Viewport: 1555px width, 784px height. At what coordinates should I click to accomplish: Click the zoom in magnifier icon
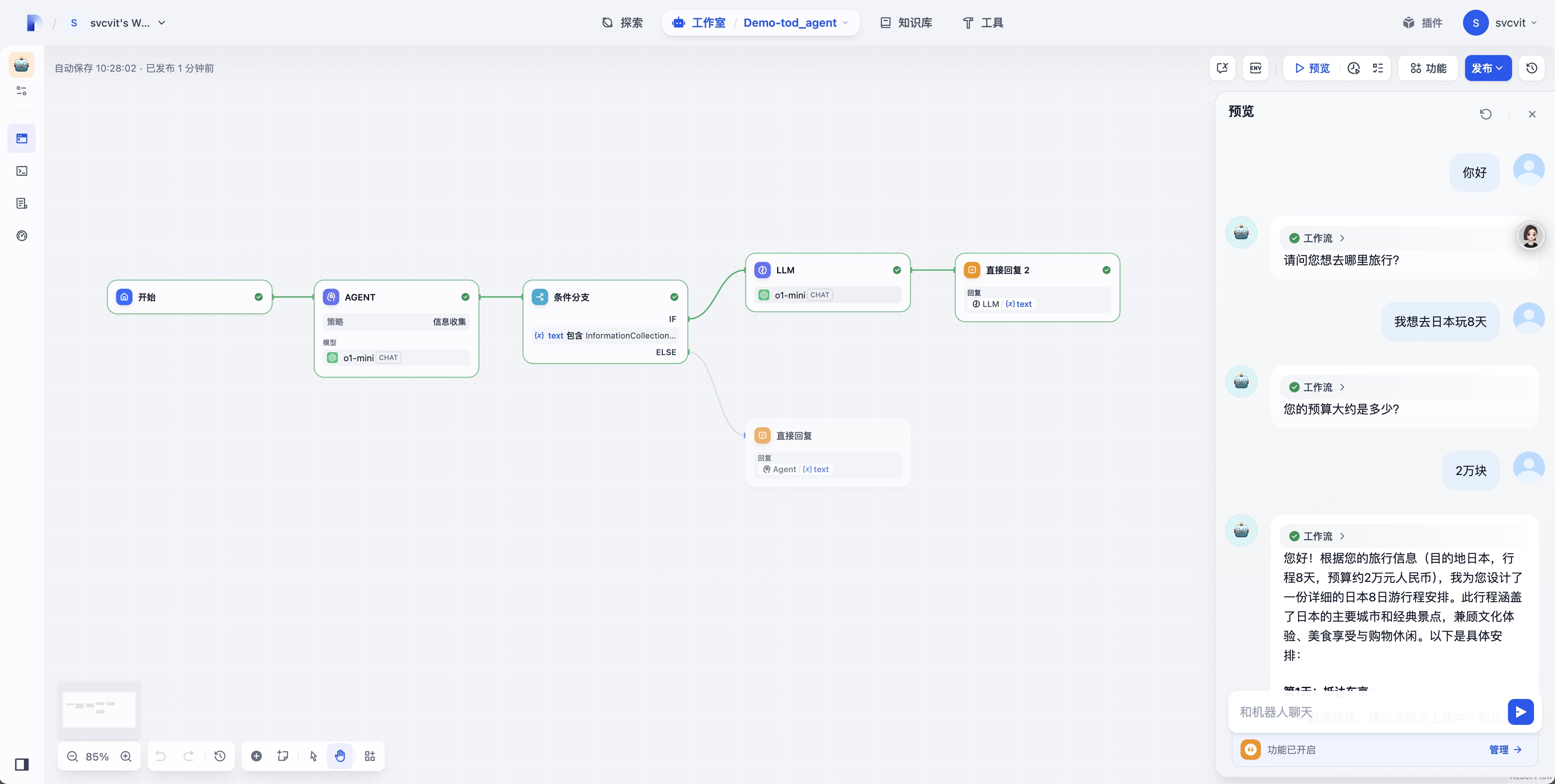coord(126,756)
